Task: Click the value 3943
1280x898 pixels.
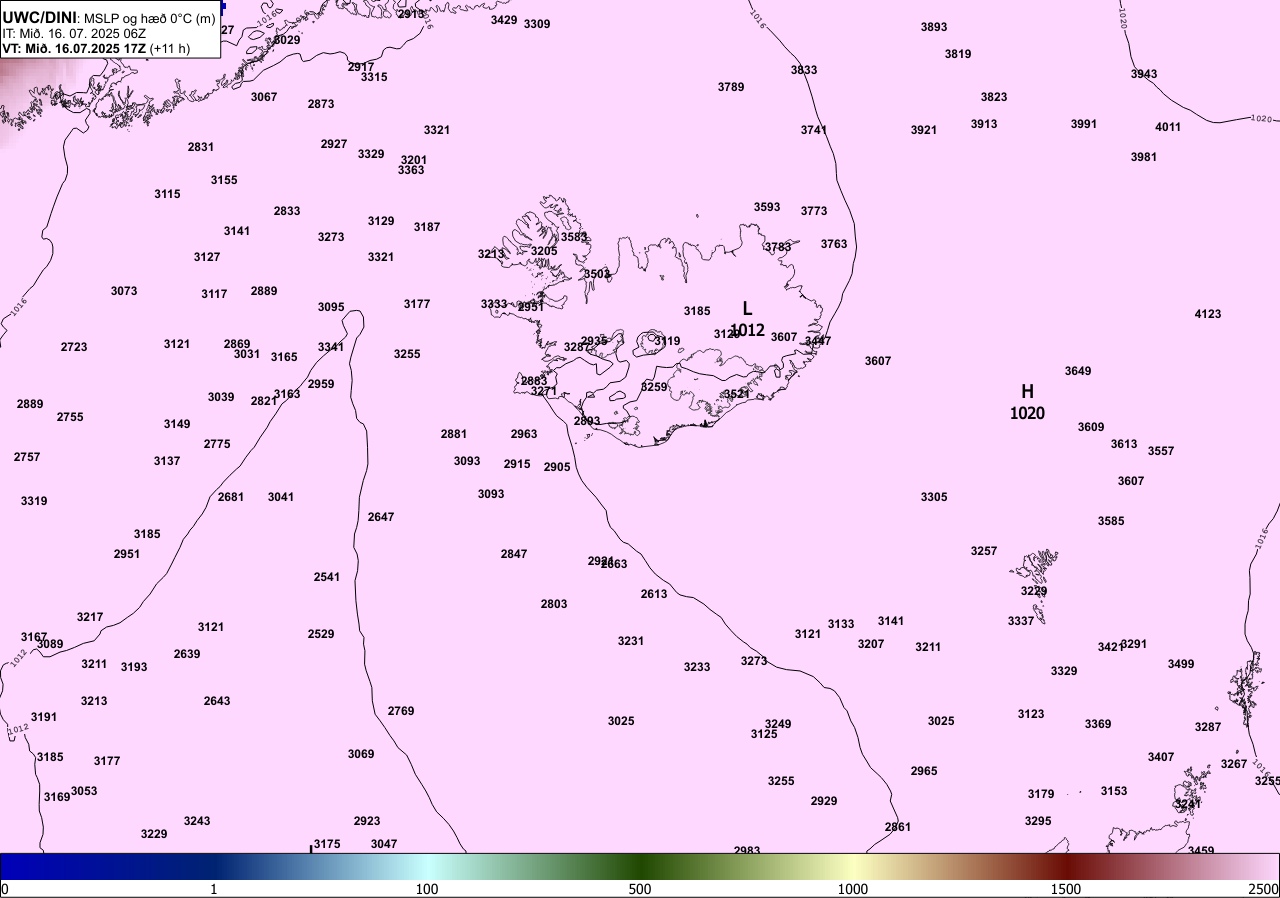Action: click(1144, 74)
